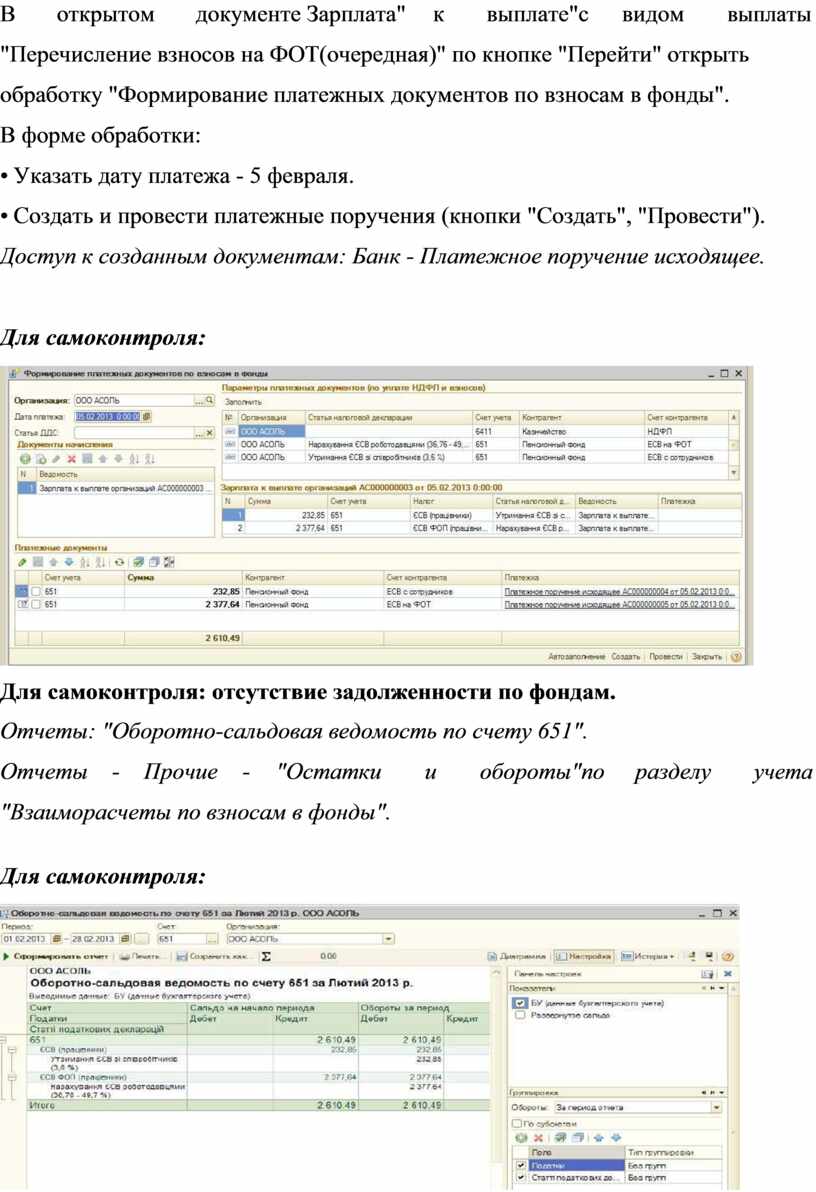Click the Дата платежа input field

tap(107, 417)
